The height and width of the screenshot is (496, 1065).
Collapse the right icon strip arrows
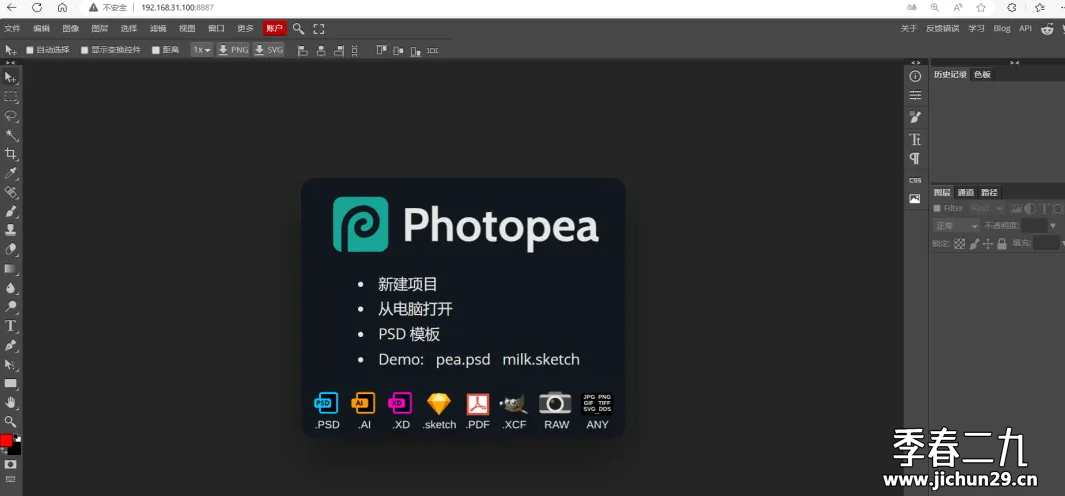click(916, 63)
